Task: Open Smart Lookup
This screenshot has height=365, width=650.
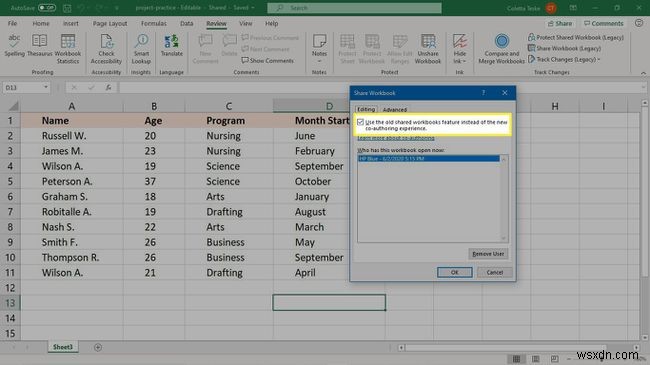Action: 141,49
